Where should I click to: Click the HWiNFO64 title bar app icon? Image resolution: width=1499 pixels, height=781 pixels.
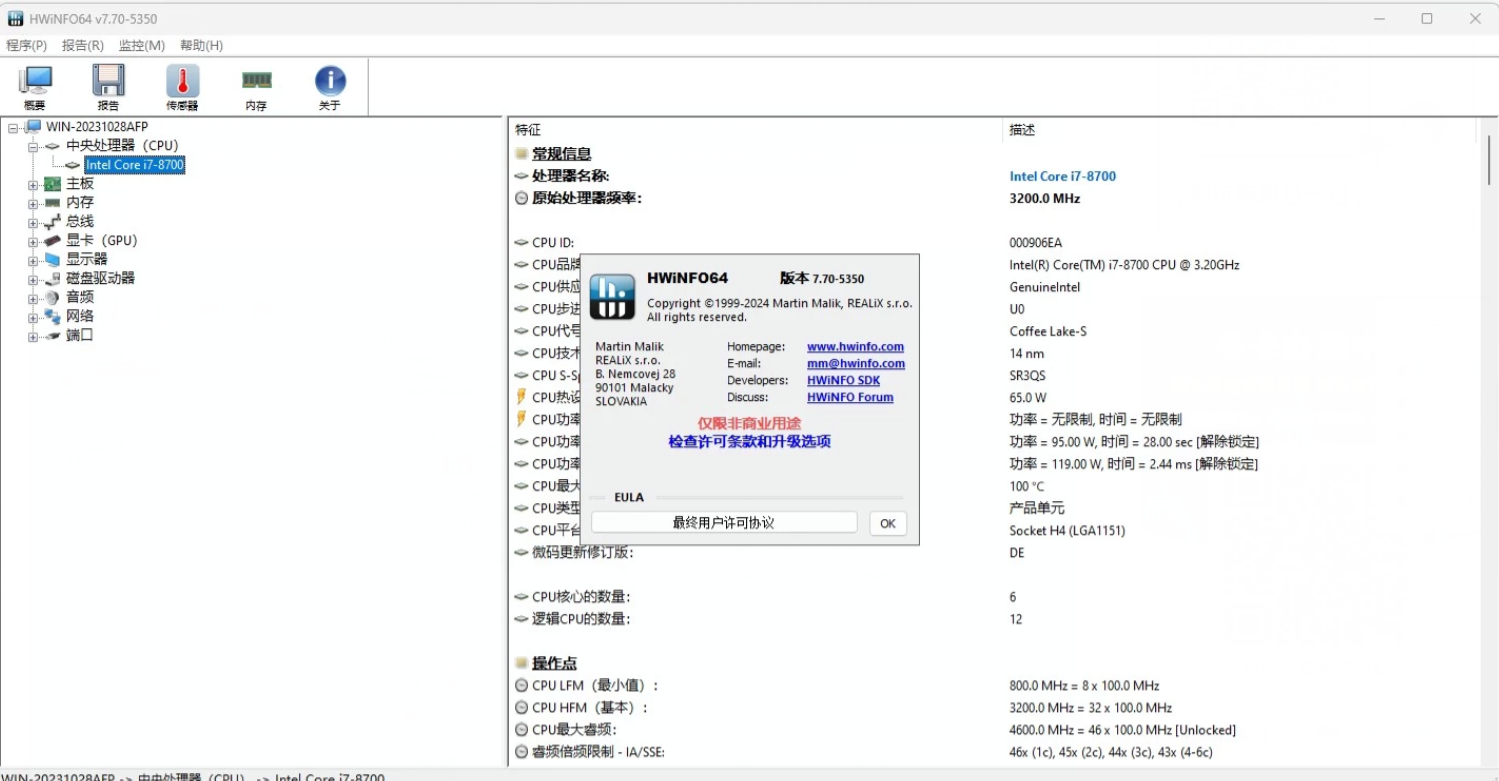[x=16, y=19]
